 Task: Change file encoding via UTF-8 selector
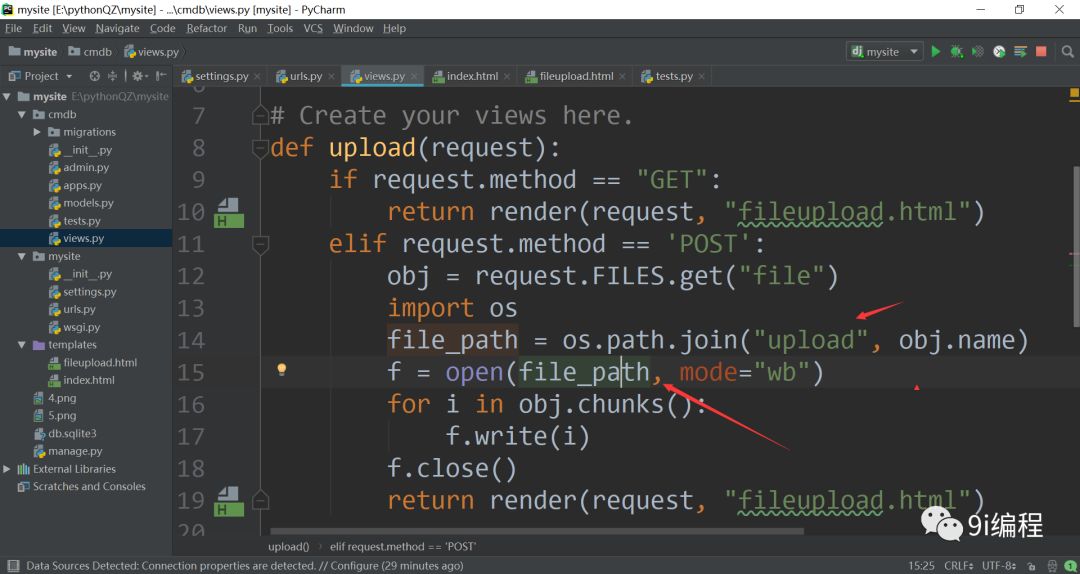point(999,566)
